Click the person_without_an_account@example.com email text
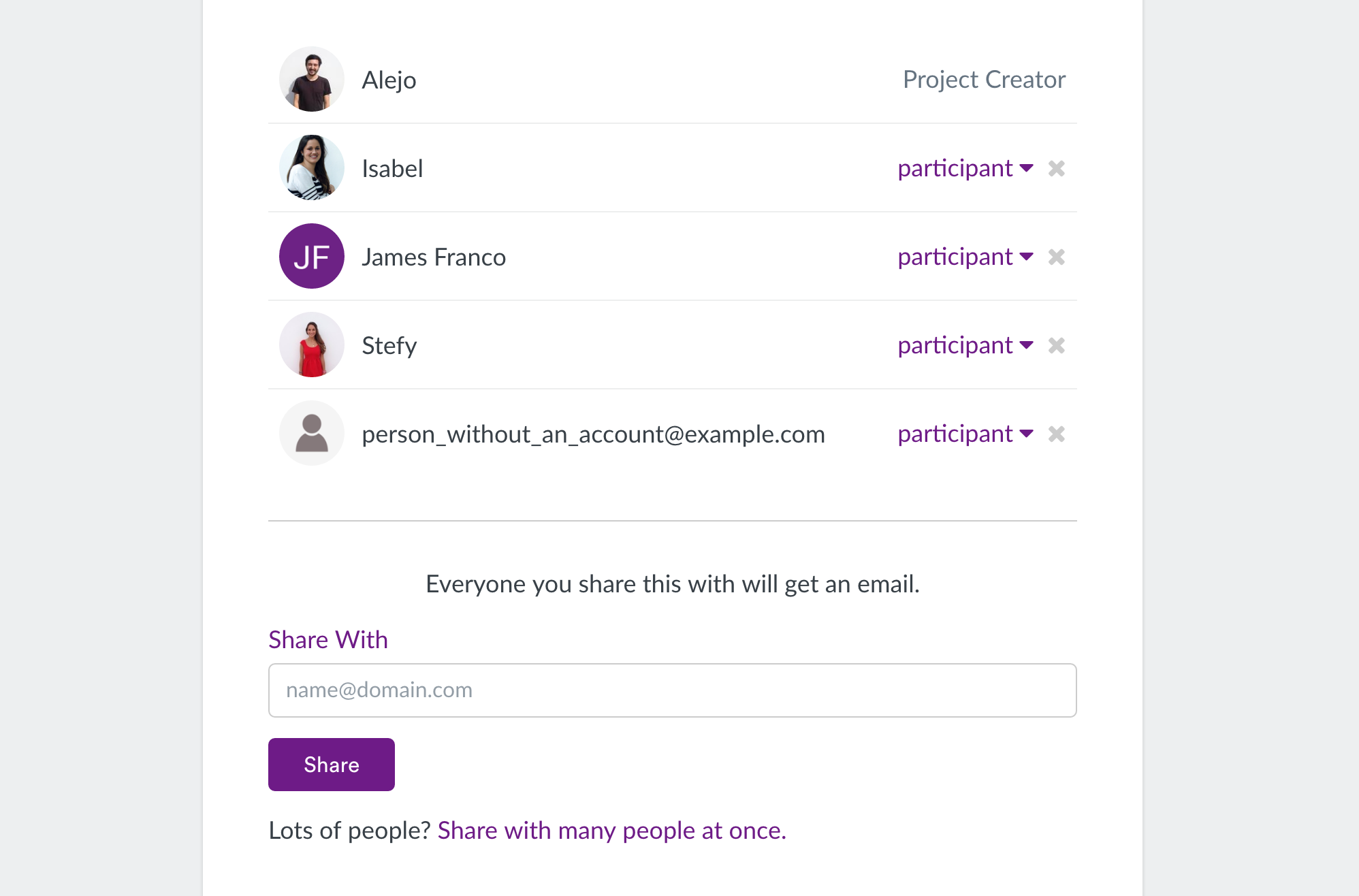 point(593,434)
